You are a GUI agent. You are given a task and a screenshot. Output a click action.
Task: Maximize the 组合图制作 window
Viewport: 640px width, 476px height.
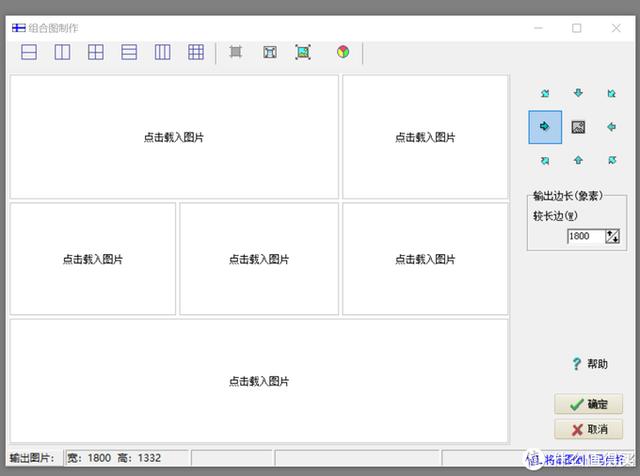[x=576, y=28]
